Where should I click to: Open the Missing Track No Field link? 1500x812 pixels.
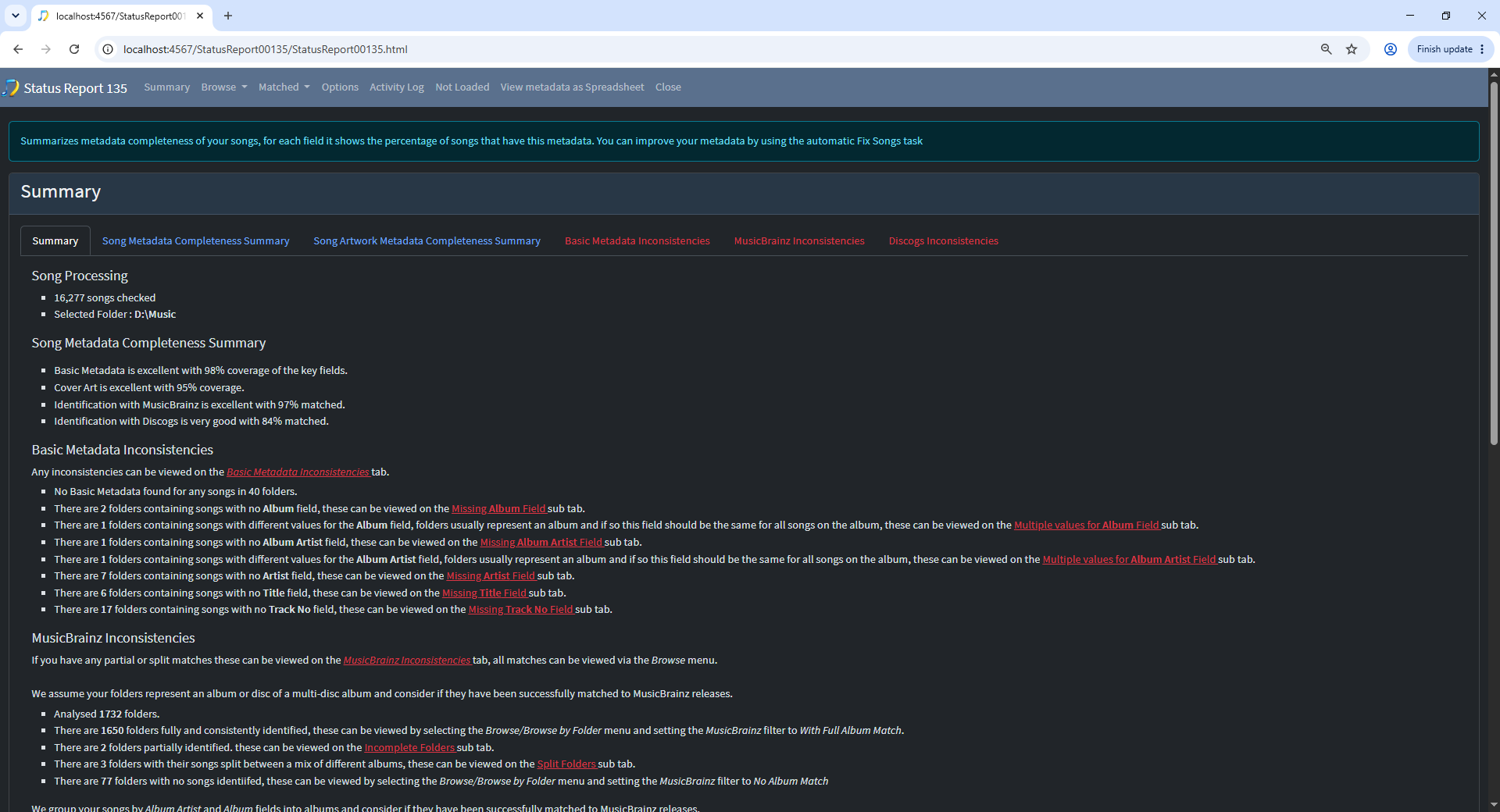coord(520,610)
